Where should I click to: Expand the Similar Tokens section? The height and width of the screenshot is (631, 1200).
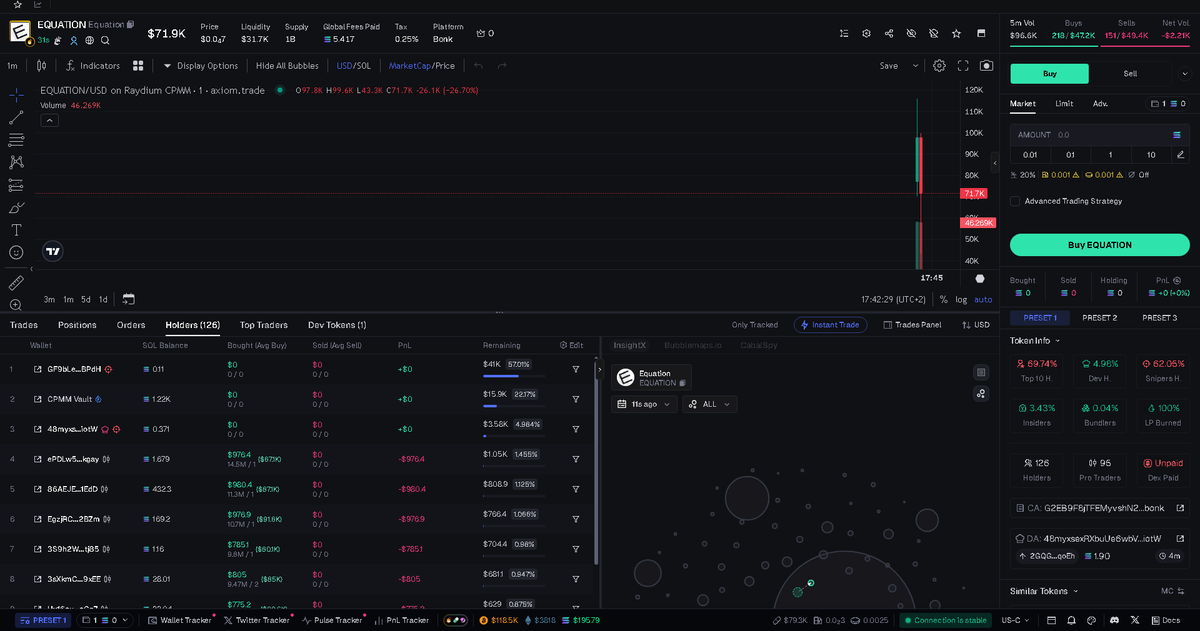pos(1044,591)
